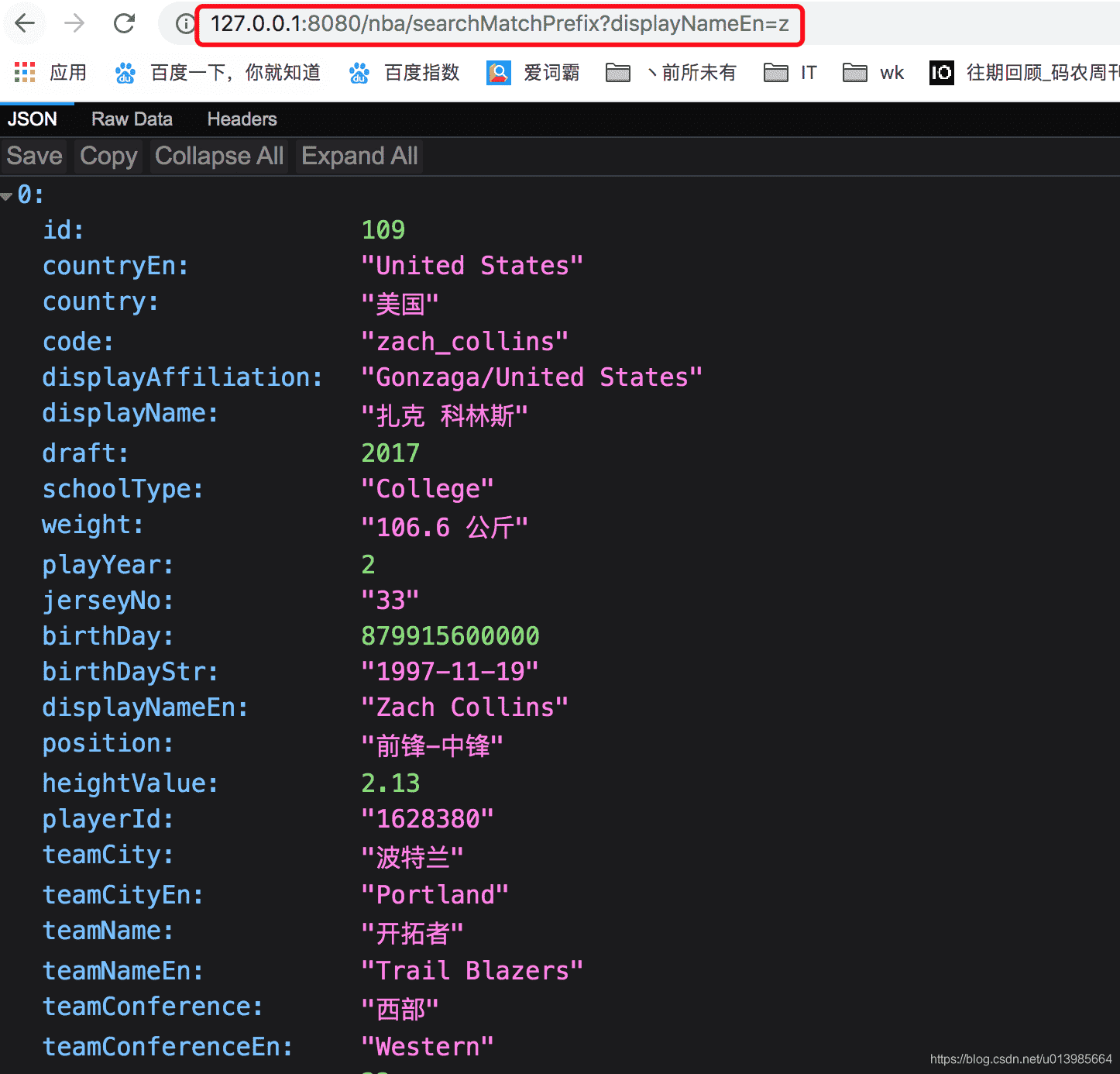1120x1074 pixels.
Task: Click the playYear value 2
Action: [x=368, y=565]
